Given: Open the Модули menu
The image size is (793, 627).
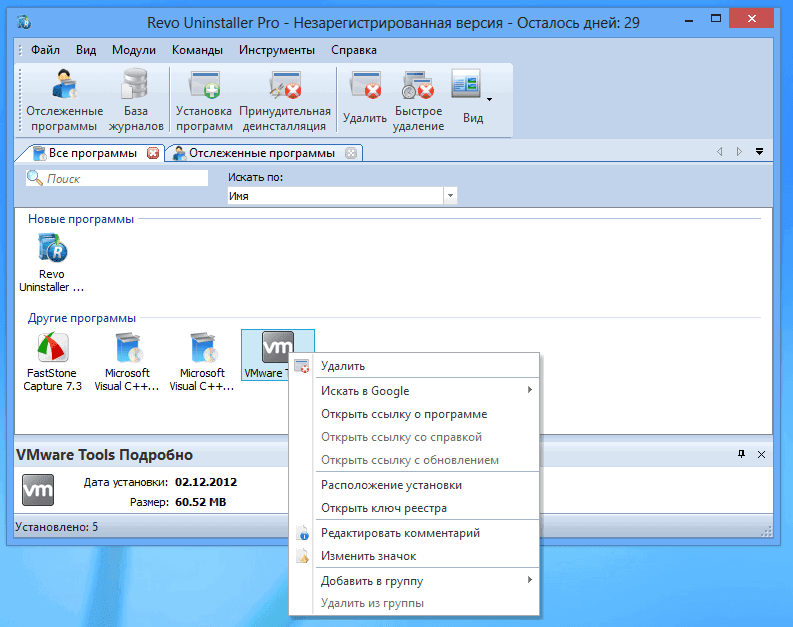Looking at the screenshot, I should [134, 50].
